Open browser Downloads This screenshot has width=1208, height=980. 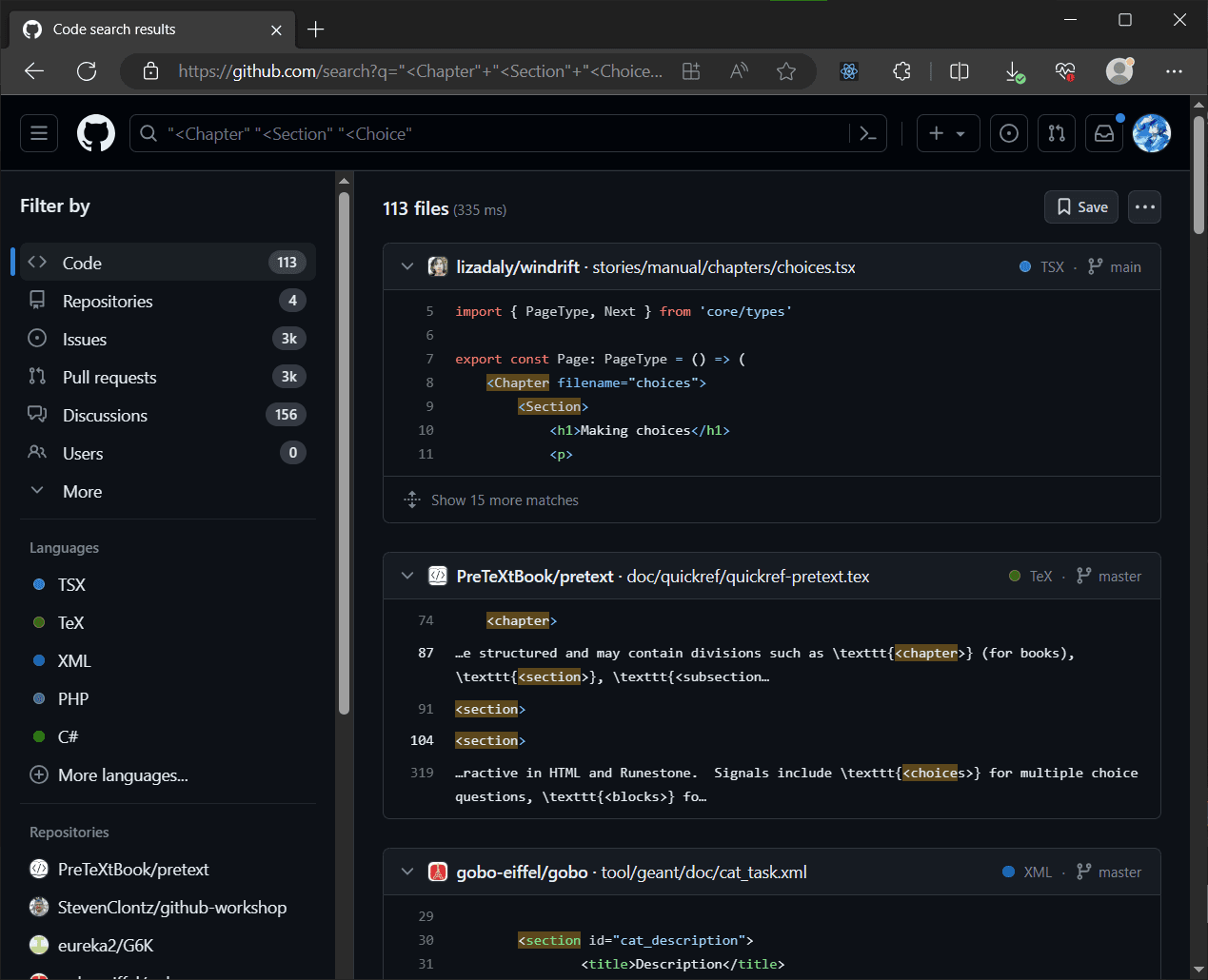pos(1015,71)
